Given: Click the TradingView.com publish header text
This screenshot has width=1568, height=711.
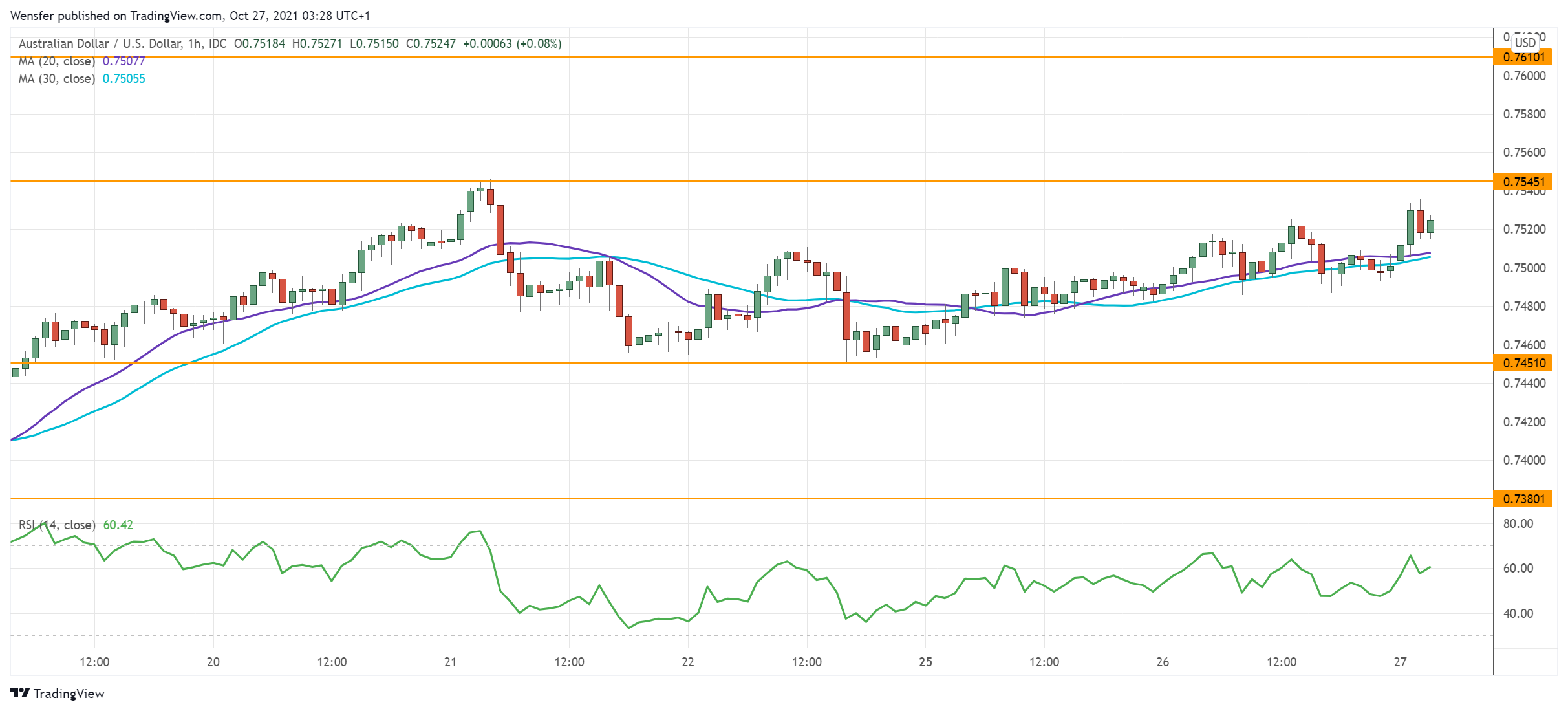Looking at the screenshot, I should click(190, 16).
